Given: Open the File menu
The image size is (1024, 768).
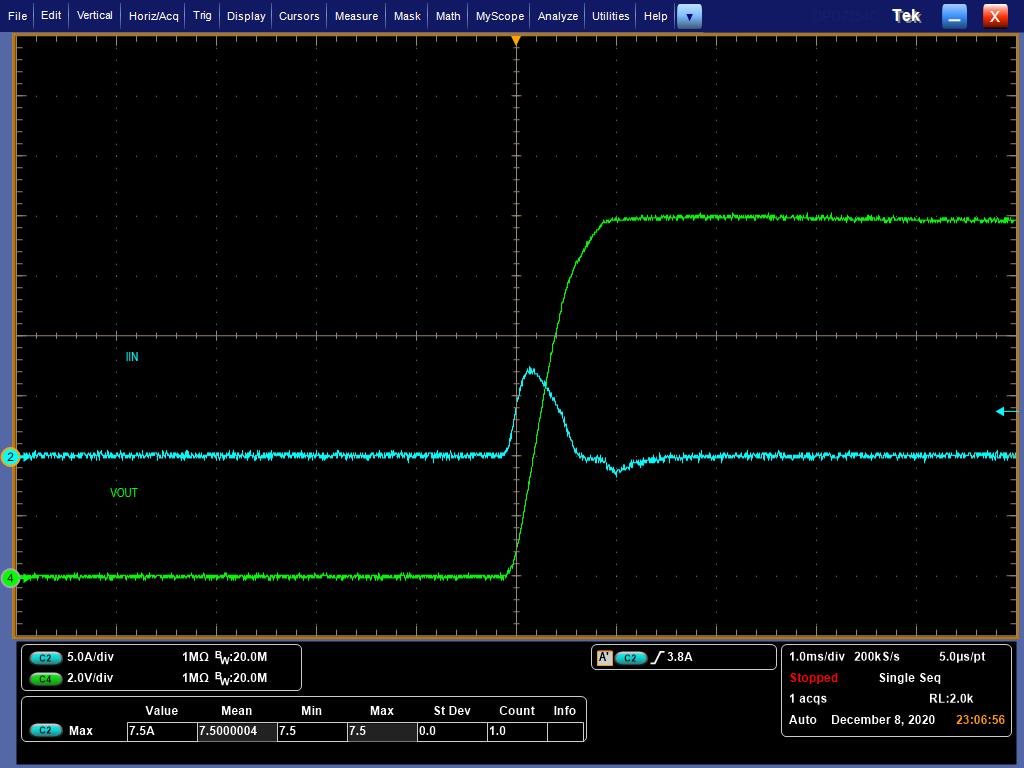Looking at the screenshot, I should [18, 16].
